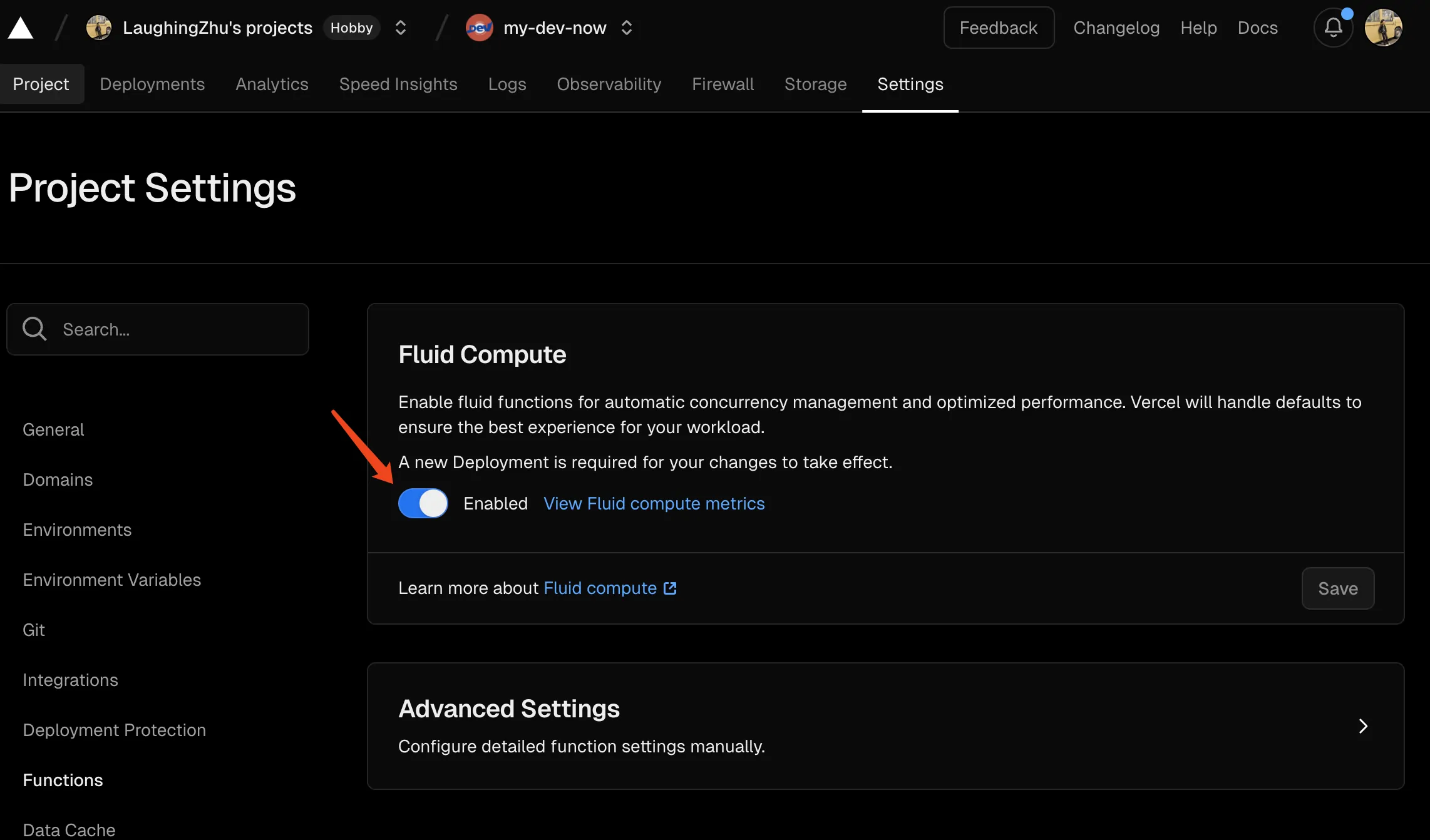Disable the Fluid Compute toggle
Screen dimensions: 1430x840
(423, 503)
